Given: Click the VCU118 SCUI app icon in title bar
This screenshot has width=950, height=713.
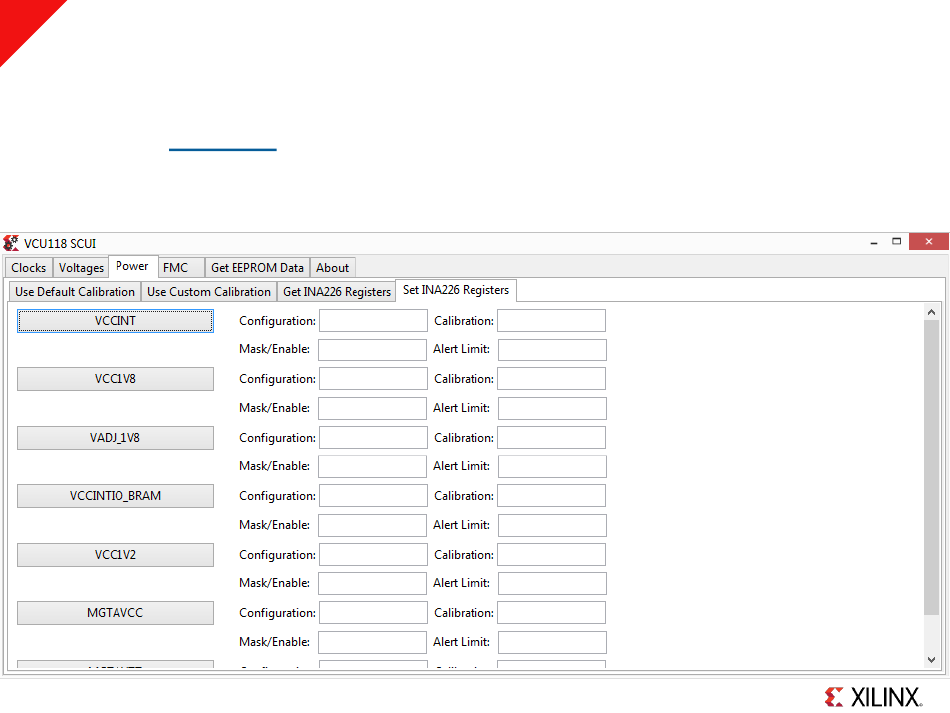Looking at the screenshot, I should (11, 243).
